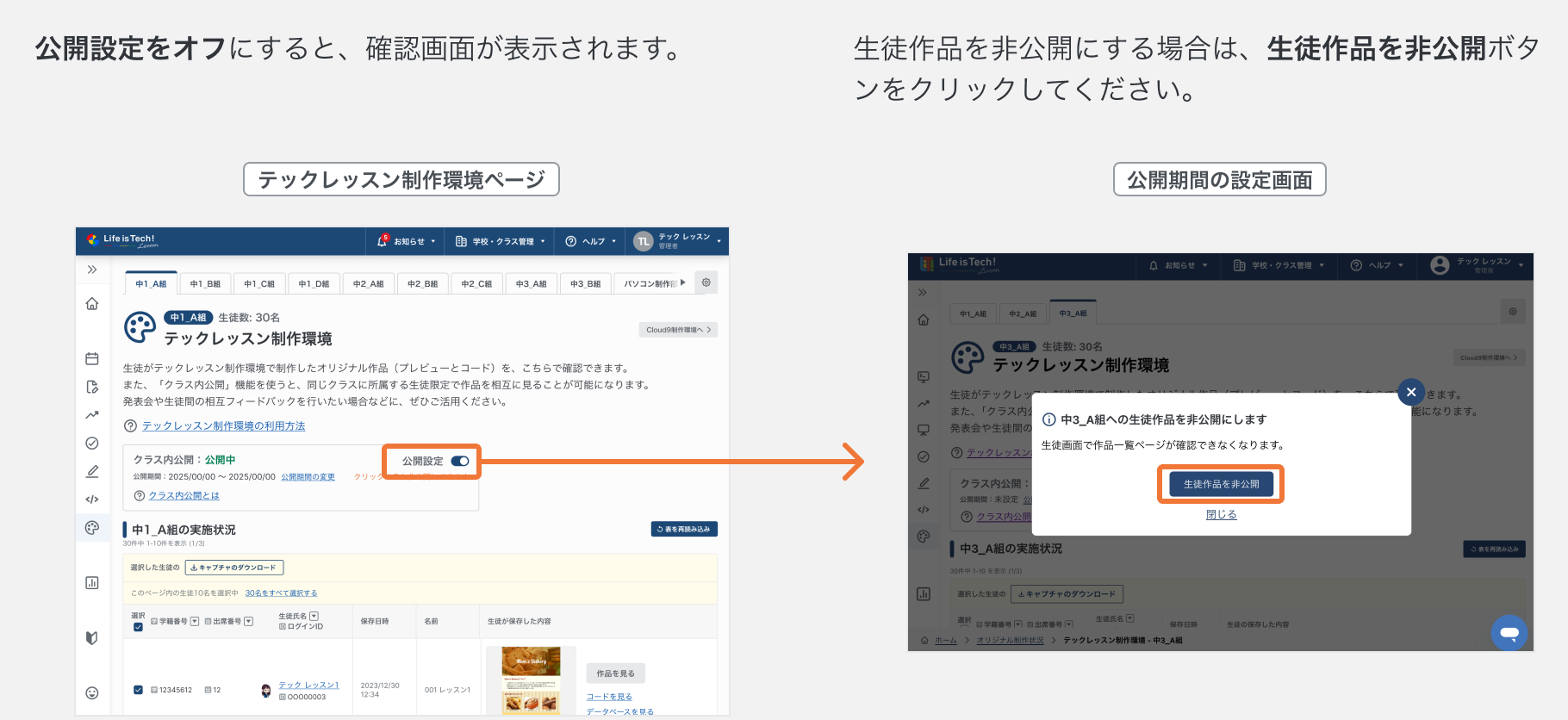Click the code brackets icon in left sidebar
Image resolution: width=1568 pixels, height=720 pixels.
click(x=92, y=500)
